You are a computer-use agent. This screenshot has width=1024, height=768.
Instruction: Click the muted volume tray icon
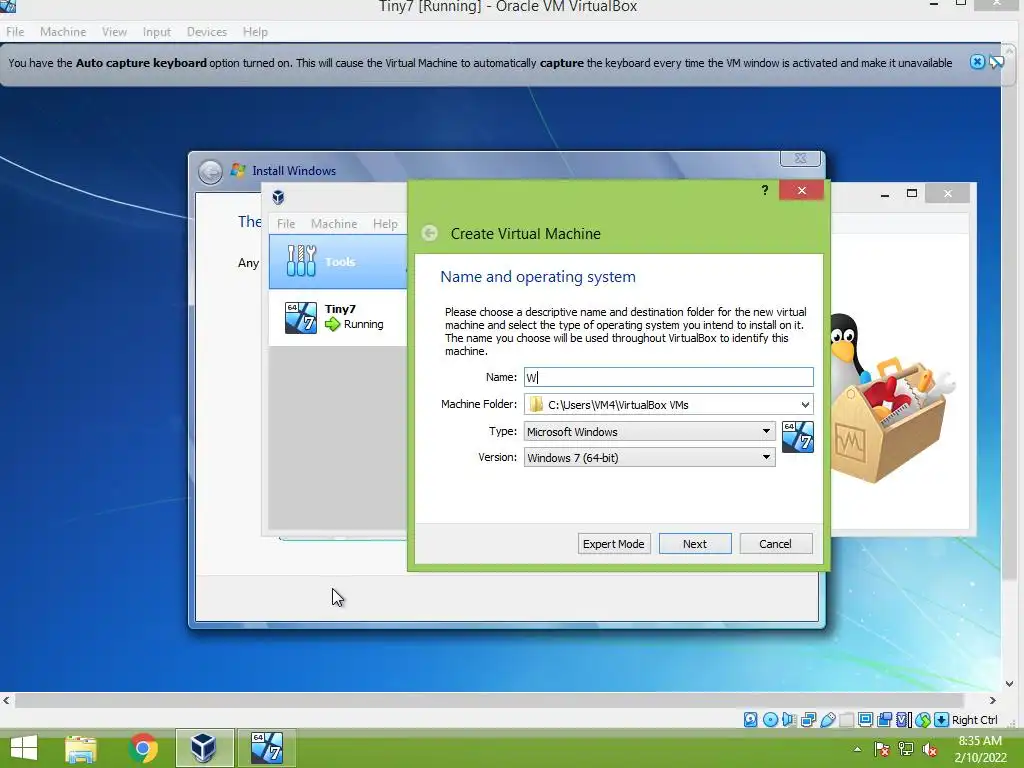[x=930, y=749]
